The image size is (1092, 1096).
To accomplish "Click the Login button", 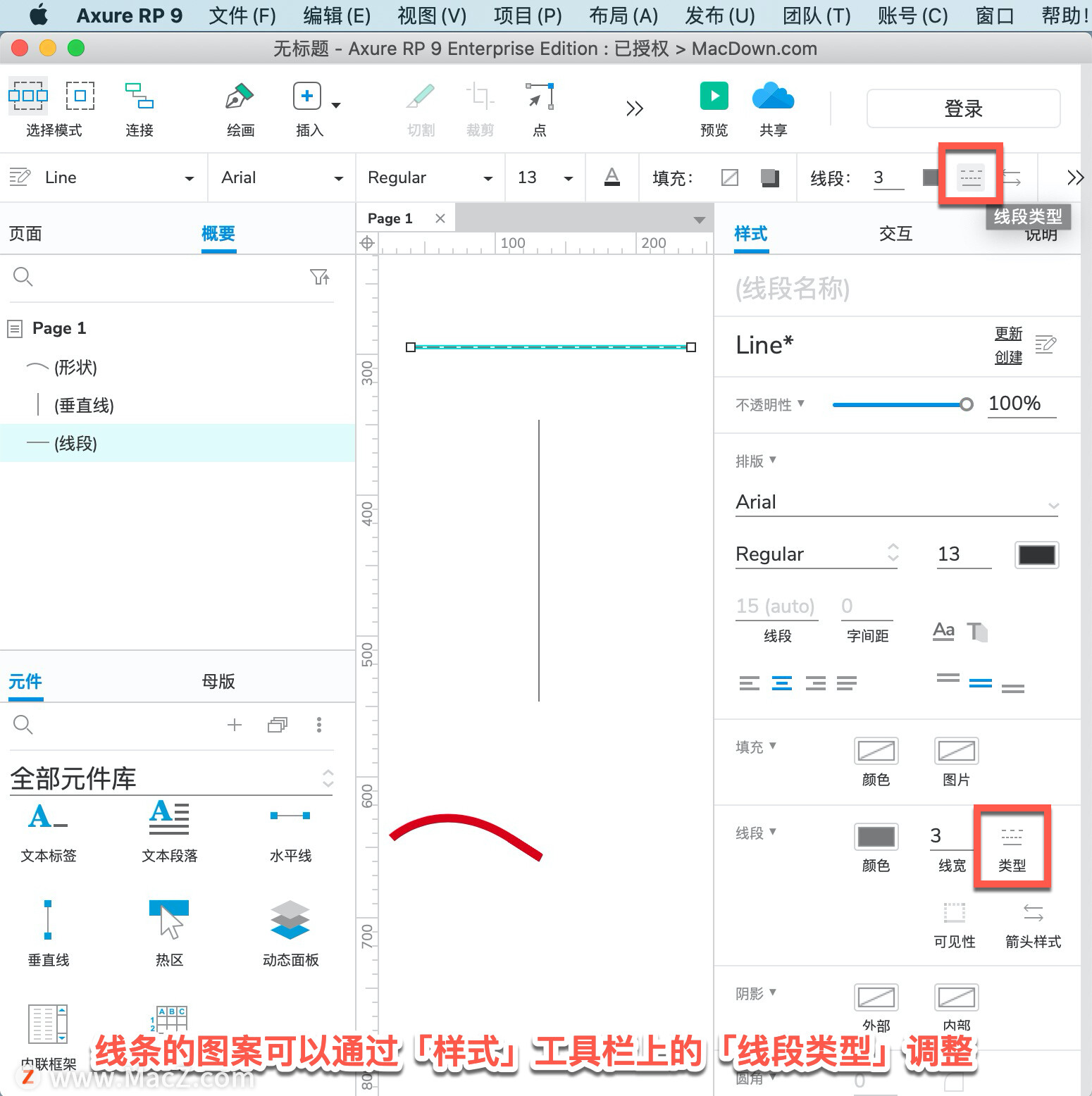I will point(963,108).
